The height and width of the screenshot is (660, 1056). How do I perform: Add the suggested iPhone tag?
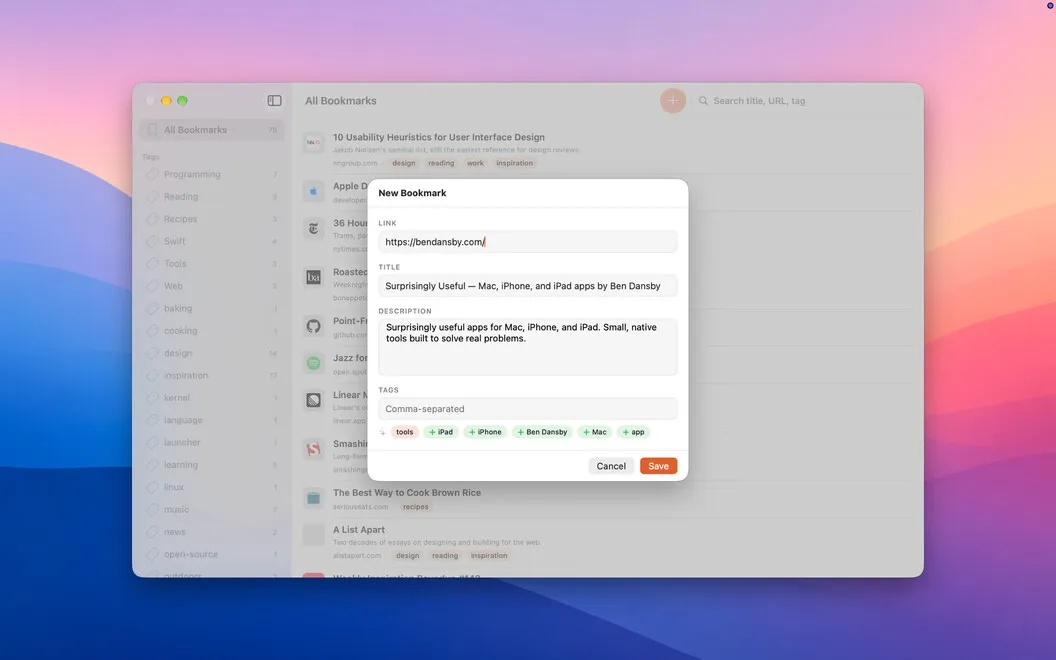[x=485, y=432]
